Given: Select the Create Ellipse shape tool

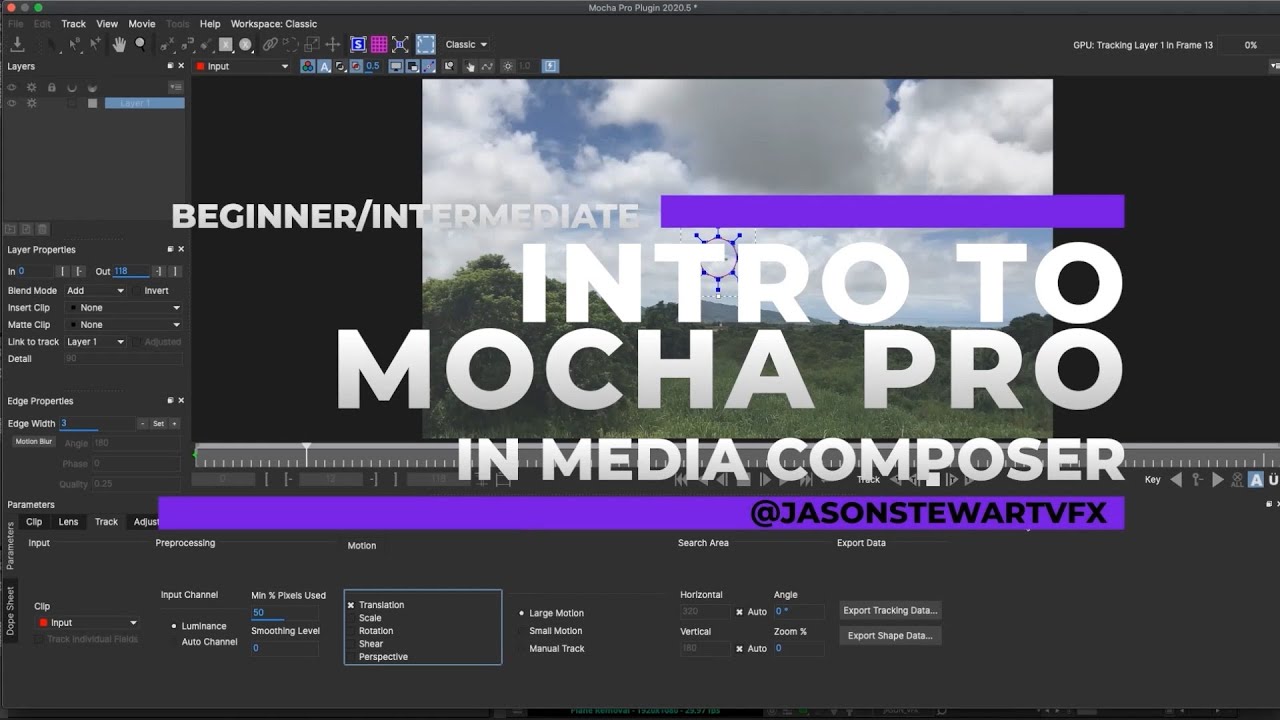Looking at the screenshot, I should coord(246,44).
